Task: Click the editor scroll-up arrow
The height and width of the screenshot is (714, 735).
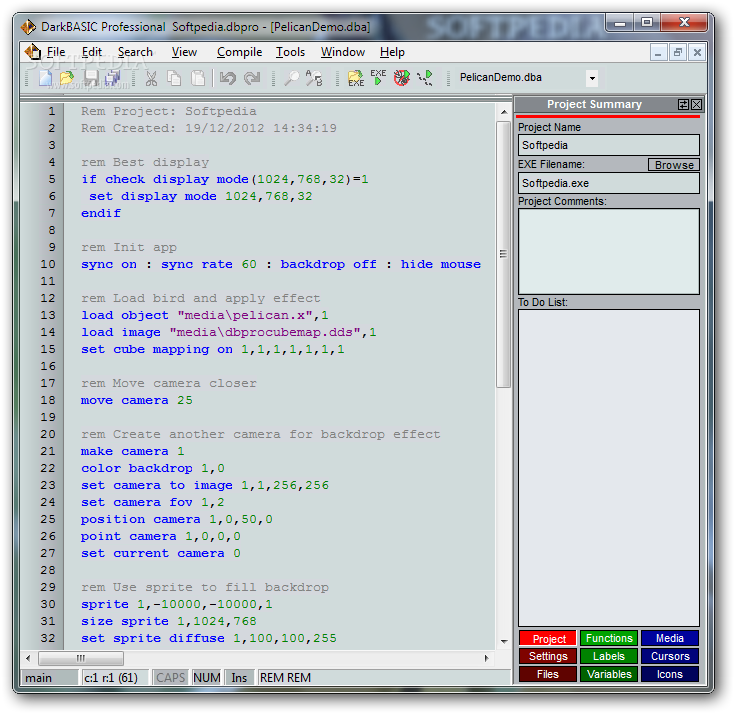Action: (x=504, y=113)
